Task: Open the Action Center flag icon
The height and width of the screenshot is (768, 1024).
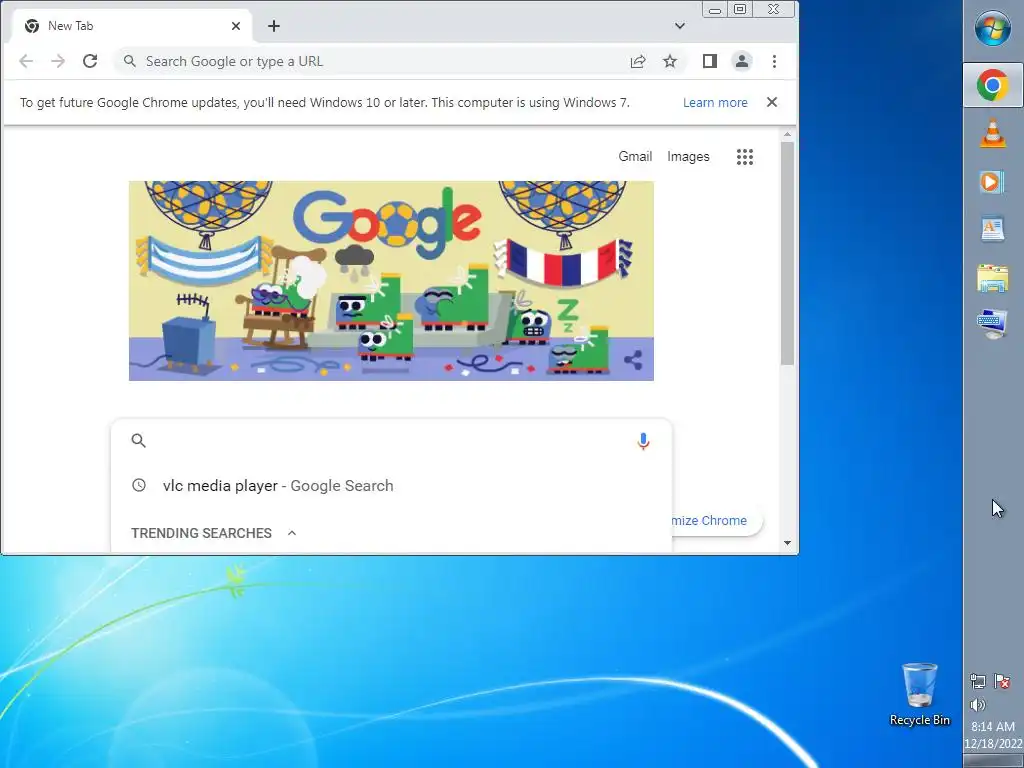Action: click(x=1002, y=681)
